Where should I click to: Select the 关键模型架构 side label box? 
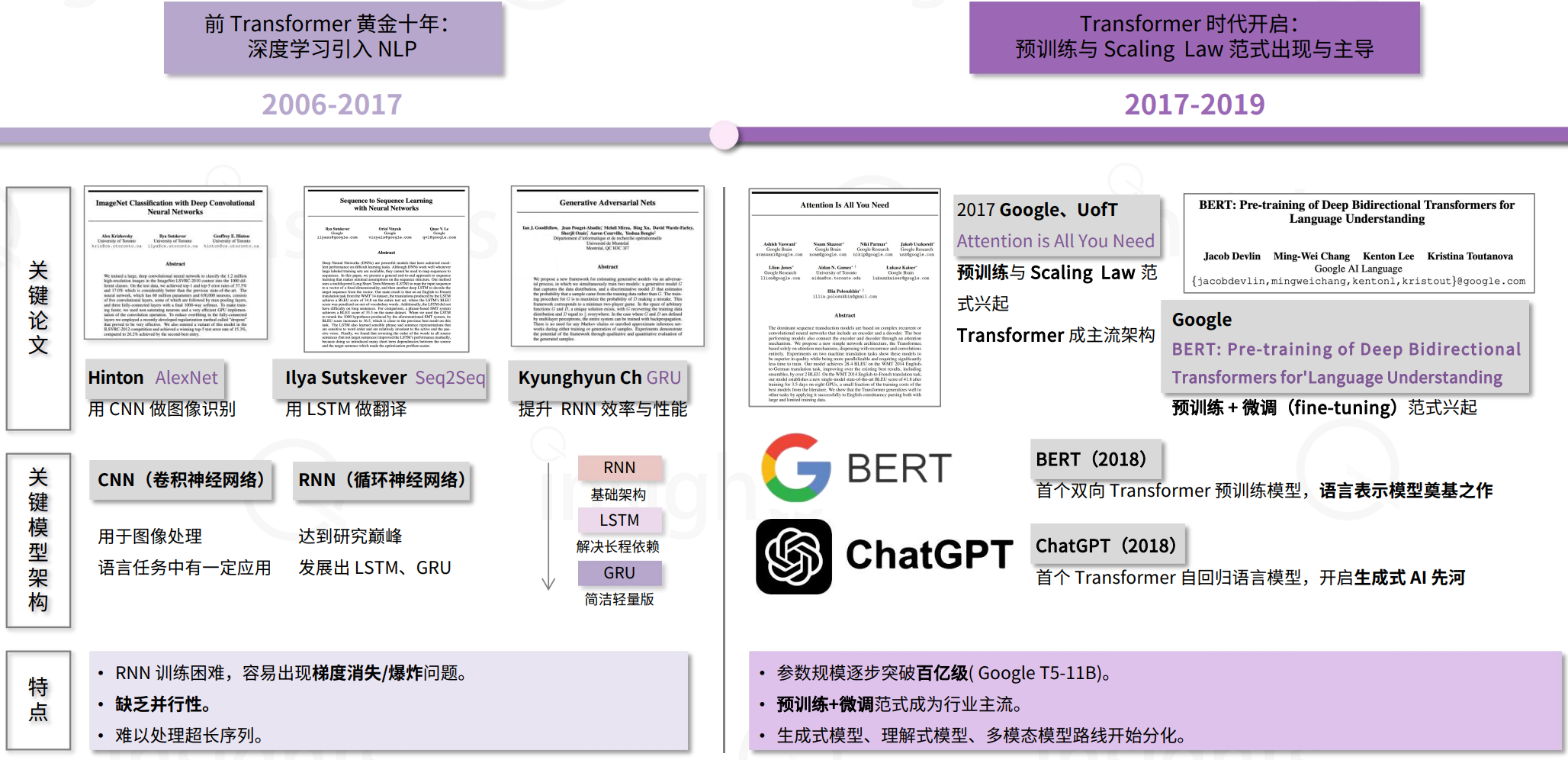(38, 540)
